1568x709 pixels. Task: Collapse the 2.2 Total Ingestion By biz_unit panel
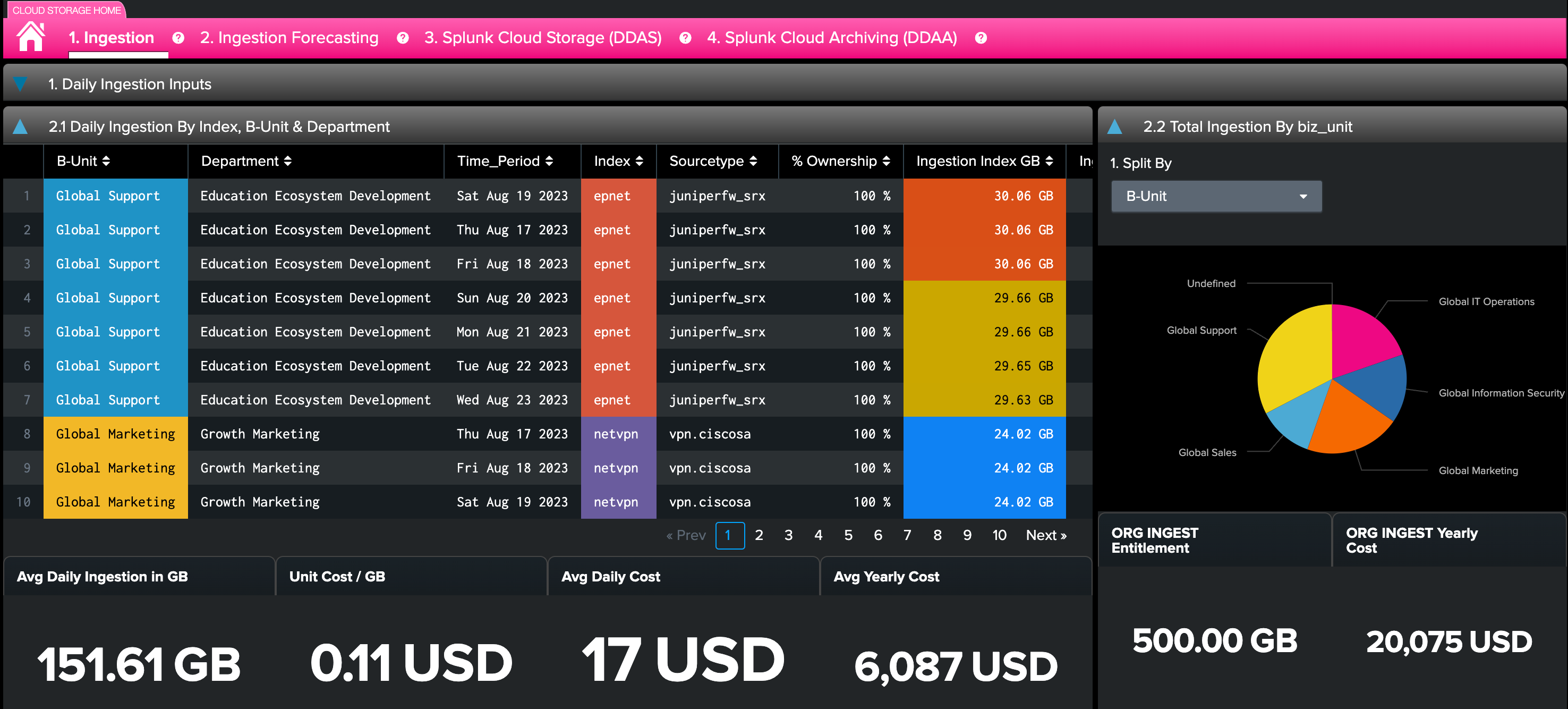pos(1114,126)
